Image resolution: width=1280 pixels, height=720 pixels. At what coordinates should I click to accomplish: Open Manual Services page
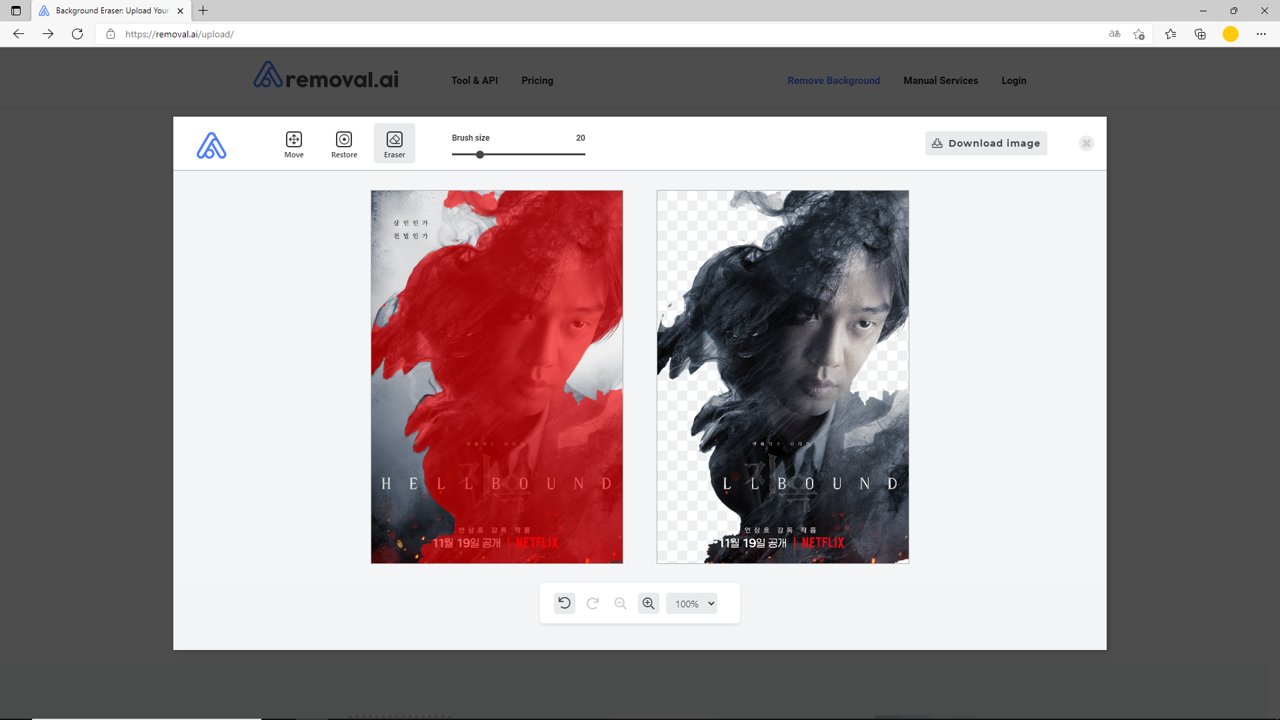(x=941, y=80)
